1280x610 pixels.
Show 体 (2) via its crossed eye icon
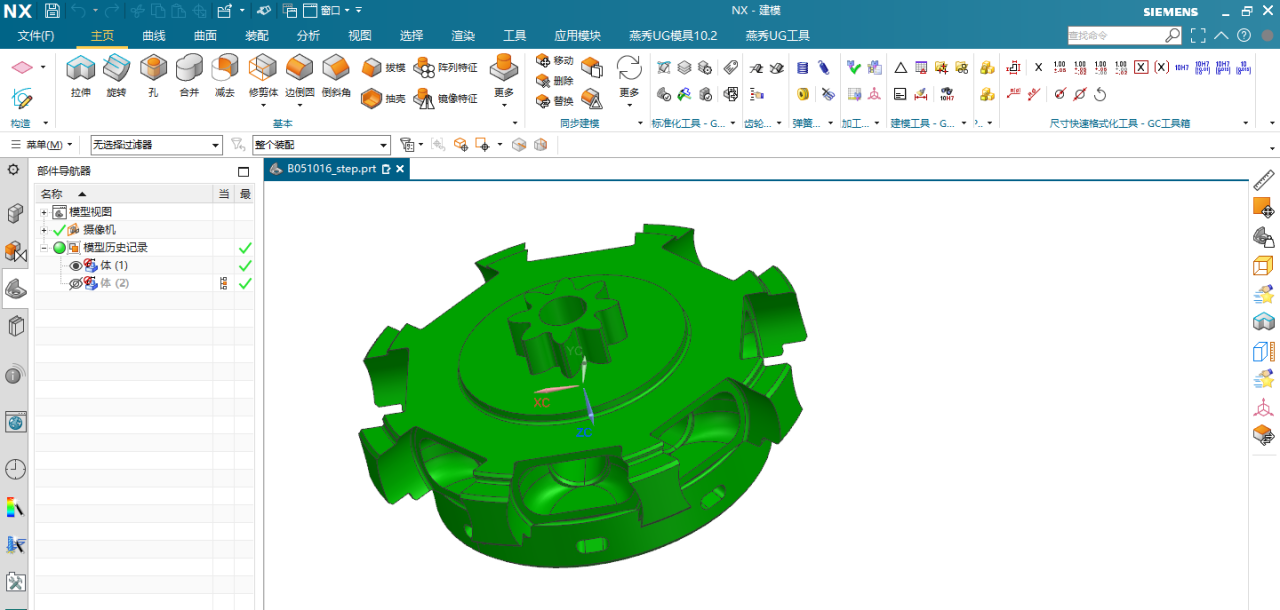tap(75, 284)
